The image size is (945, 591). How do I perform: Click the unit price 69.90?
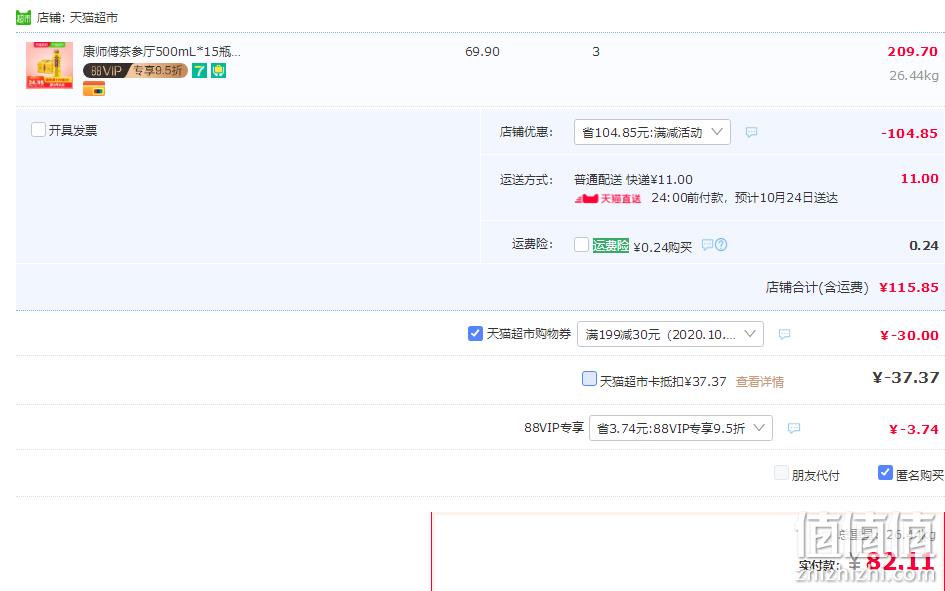click(482, 52)
